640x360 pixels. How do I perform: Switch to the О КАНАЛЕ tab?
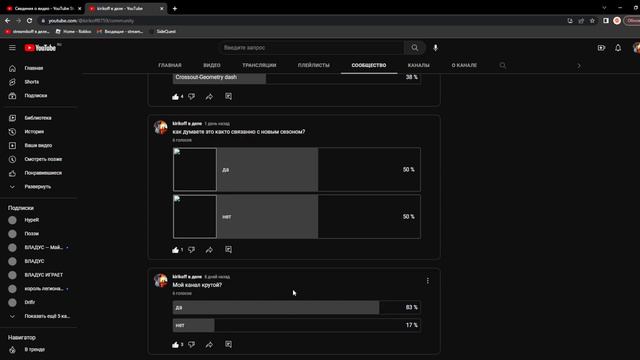(x=464, y=65)
